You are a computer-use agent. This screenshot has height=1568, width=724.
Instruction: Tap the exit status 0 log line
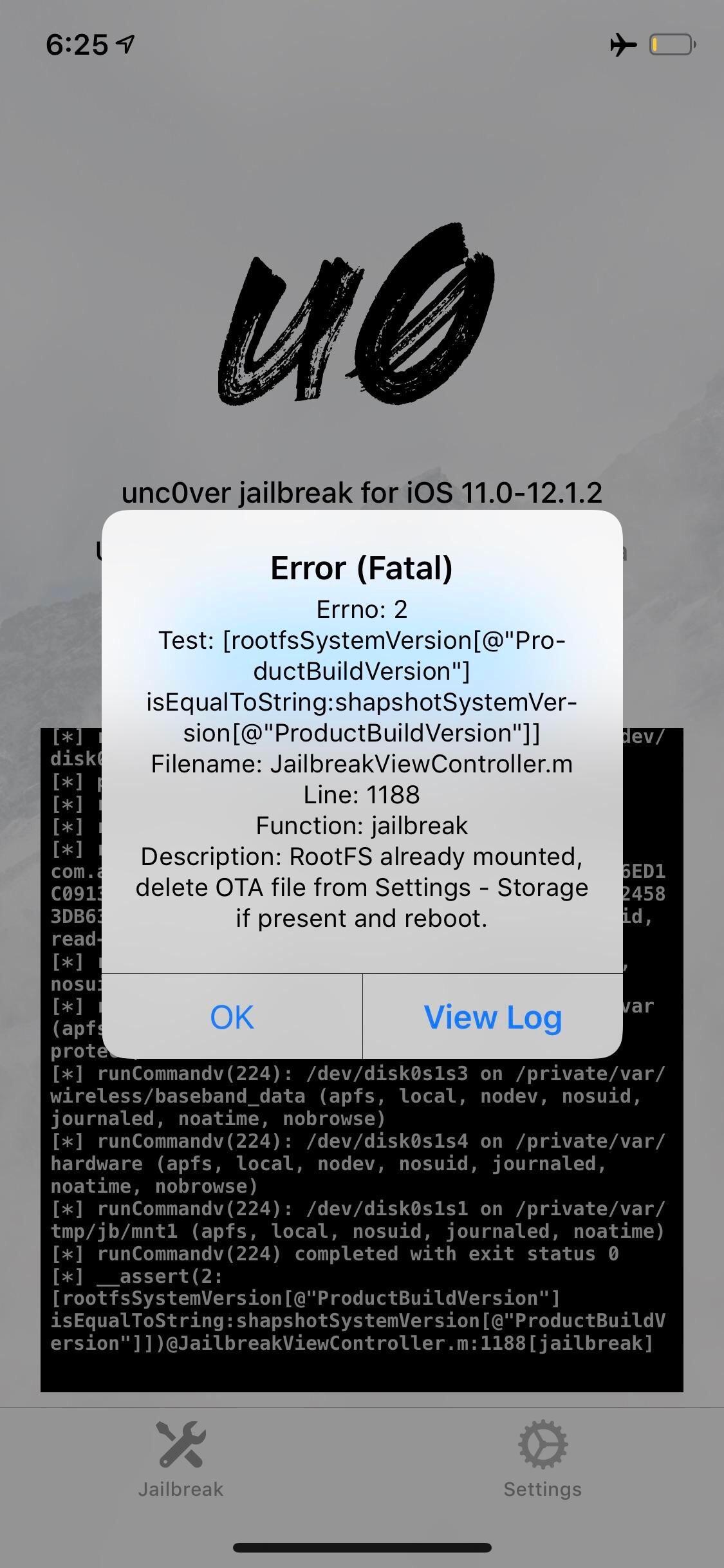coord(335,1253)
